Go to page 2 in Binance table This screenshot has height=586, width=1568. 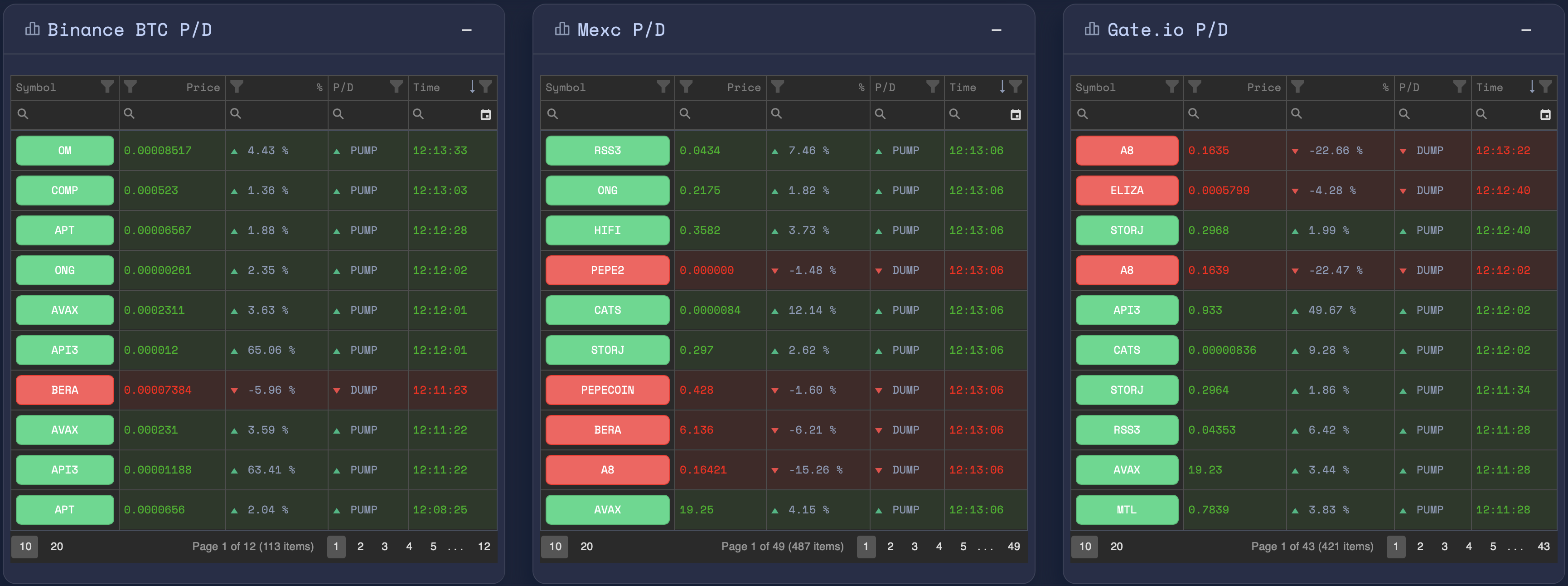click(x=360, y=547)
